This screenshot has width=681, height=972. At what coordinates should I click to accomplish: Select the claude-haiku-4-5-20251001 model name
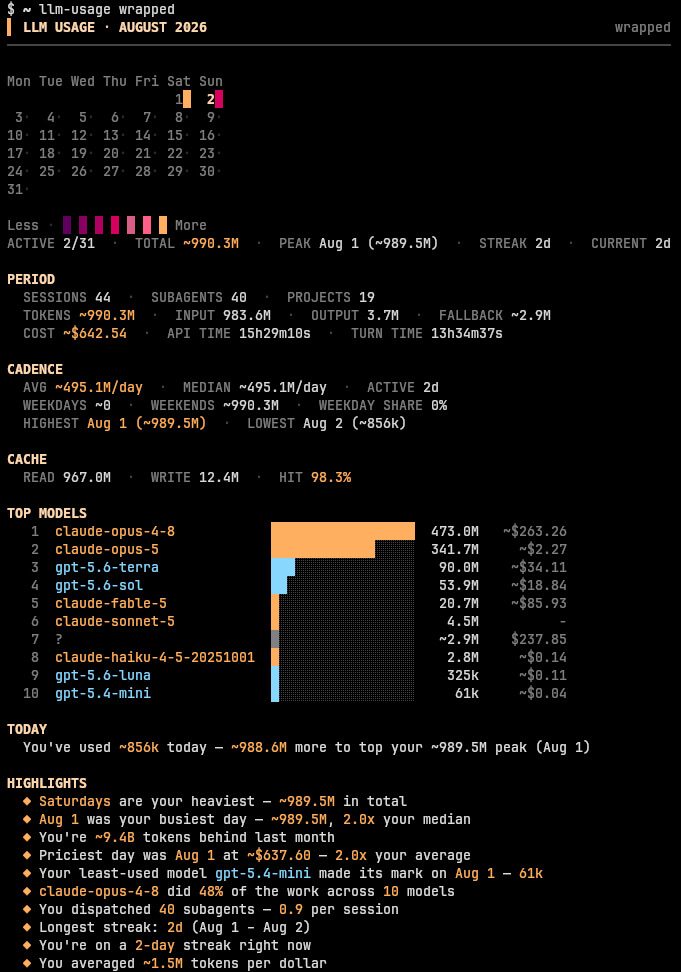tap(155, 657)
